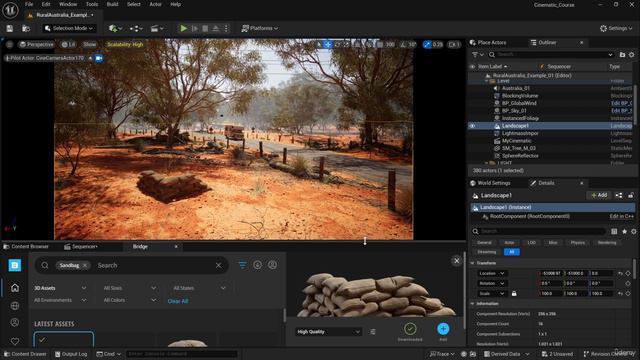Click Scalability: High warning label
This screenshot has width=640, height=360.
[125, 44]
